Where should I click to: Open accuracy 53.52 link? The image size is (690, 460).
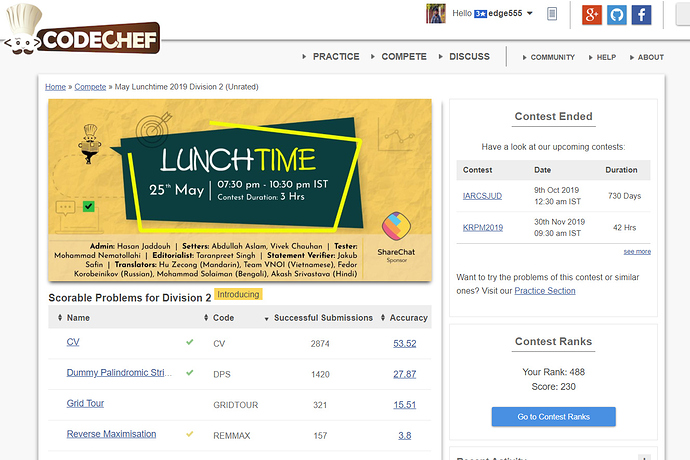405,343
